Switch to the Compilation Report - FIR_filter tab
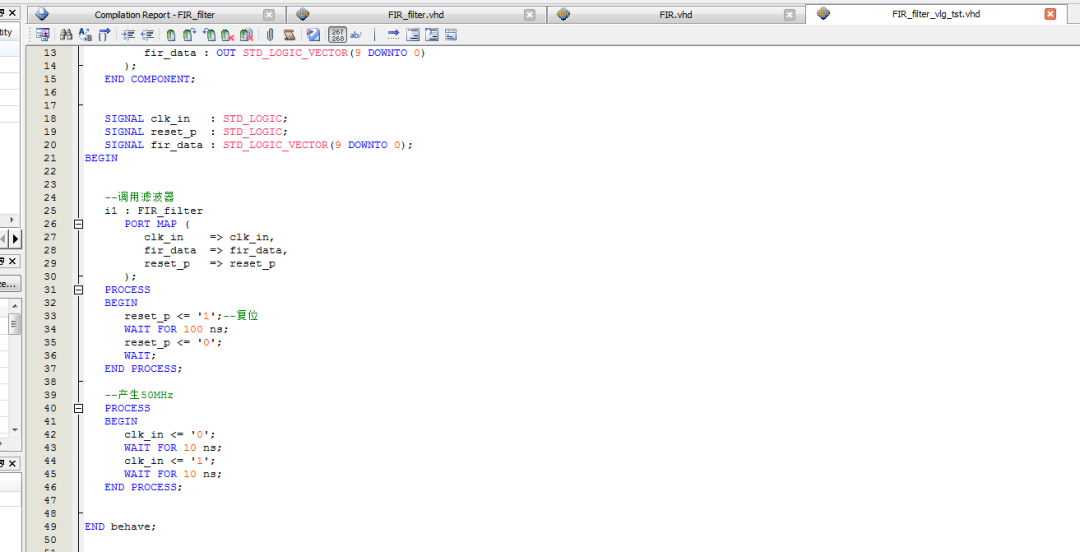 pos(154,15)
